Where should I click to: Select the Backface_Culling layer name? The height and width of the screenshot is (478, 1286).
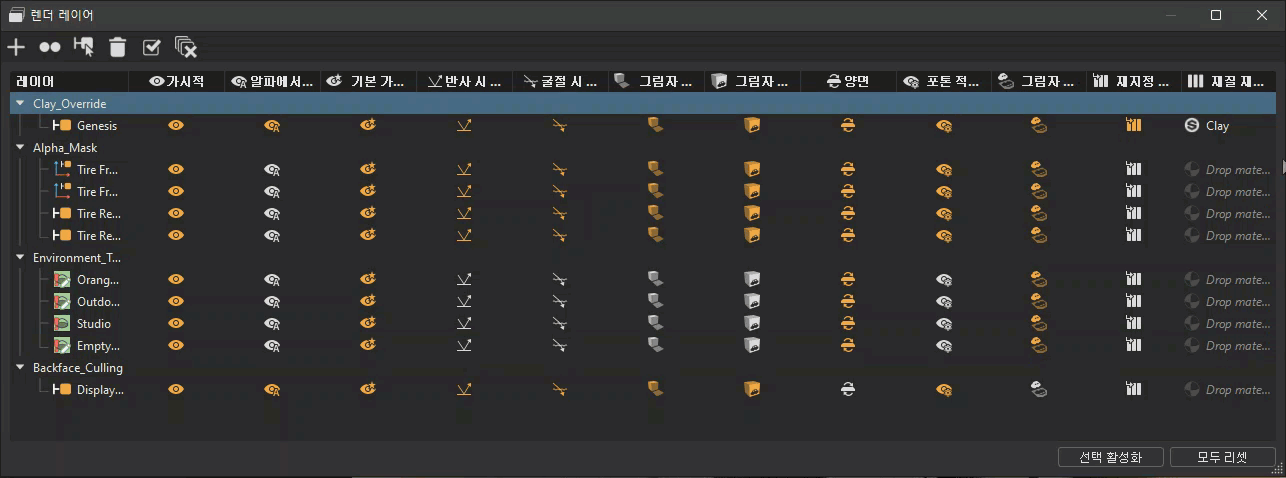tap(78, 368)
